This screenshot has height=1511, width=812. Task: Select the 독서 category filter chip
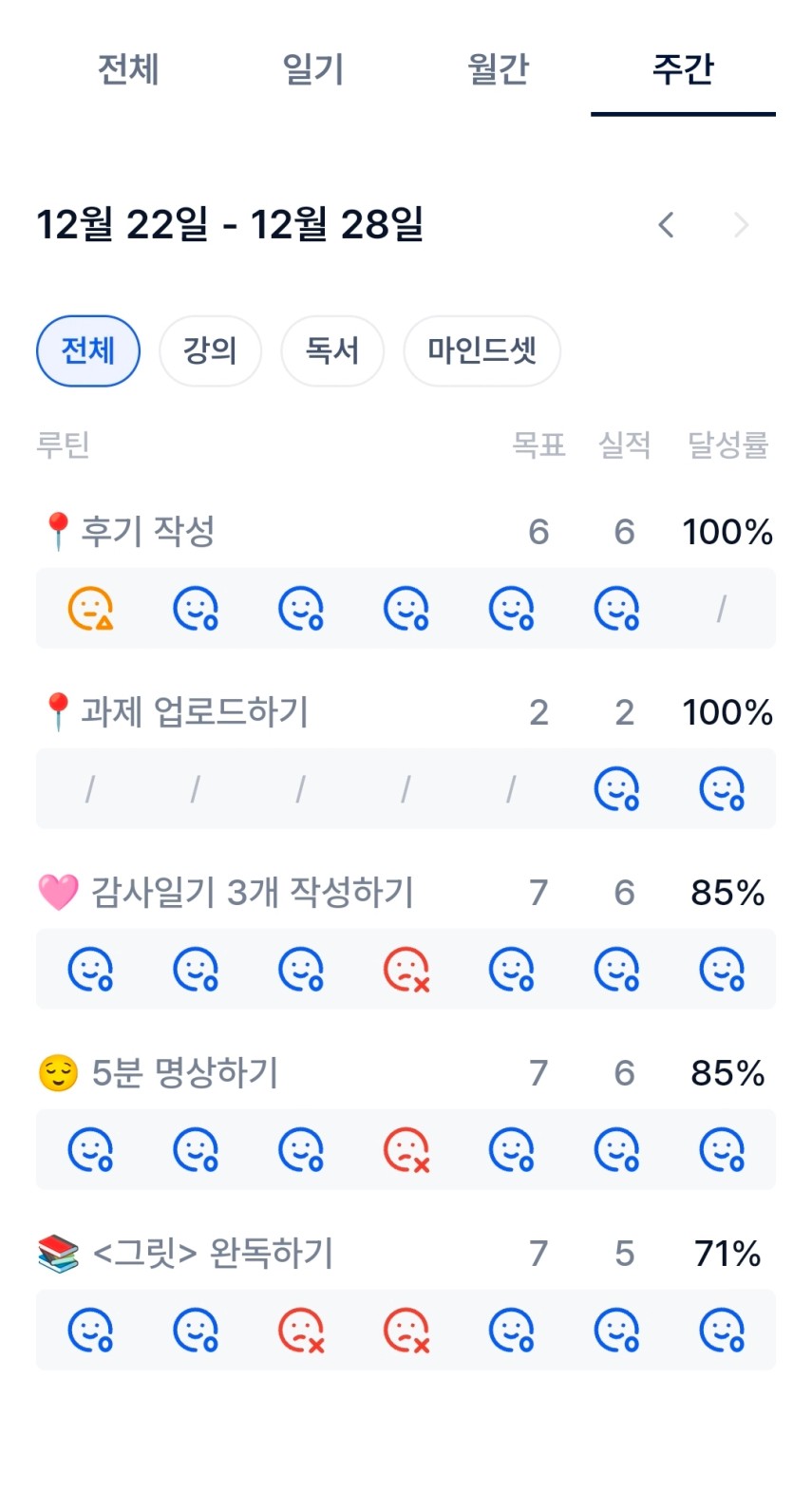(332, 351)
